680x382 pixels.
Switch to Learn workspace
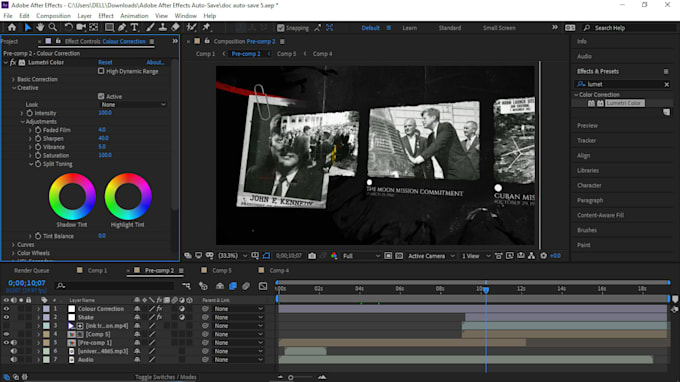coord(409,28)
